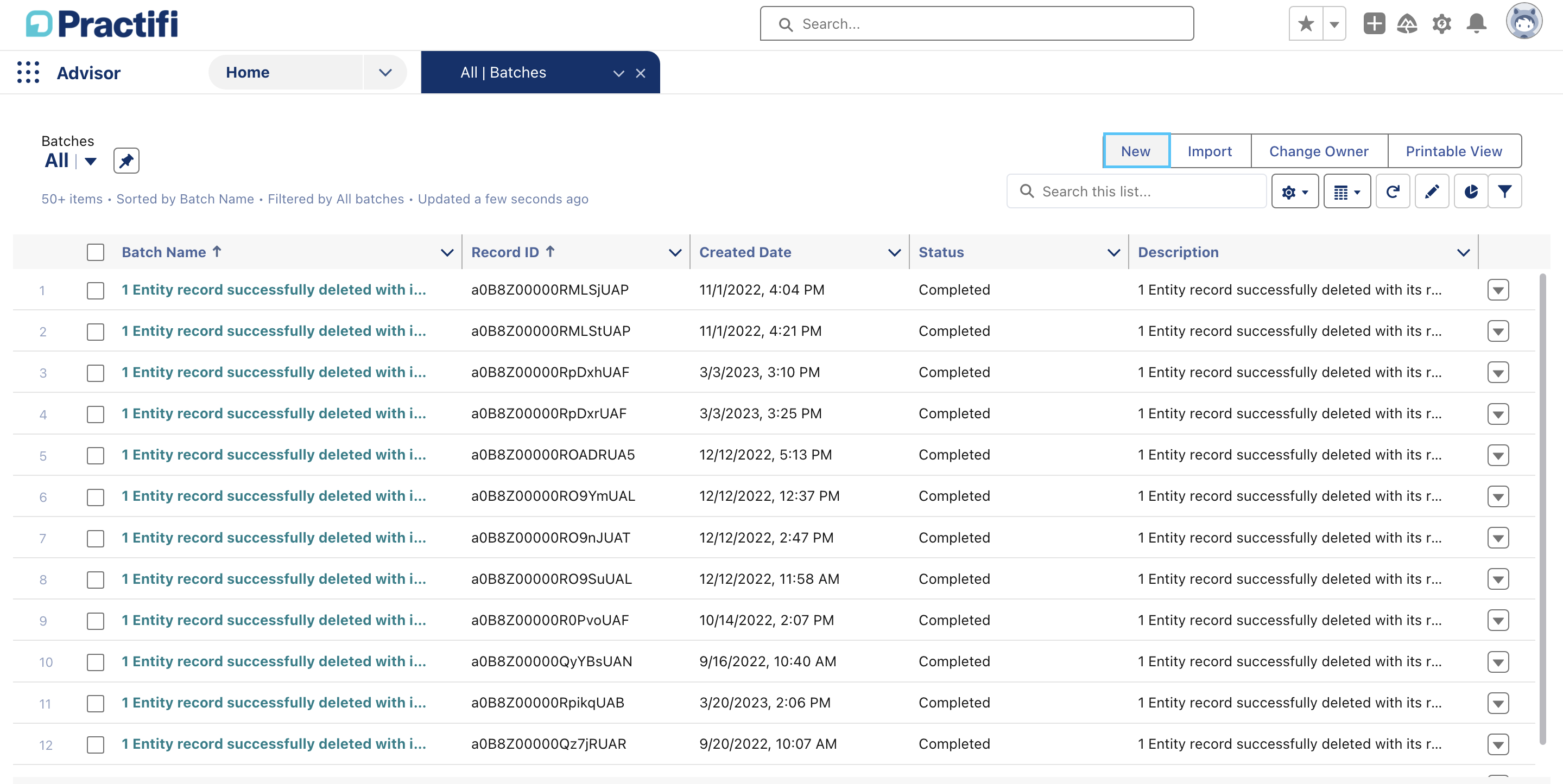
Task: Pin the All list view
Action: 126,161
